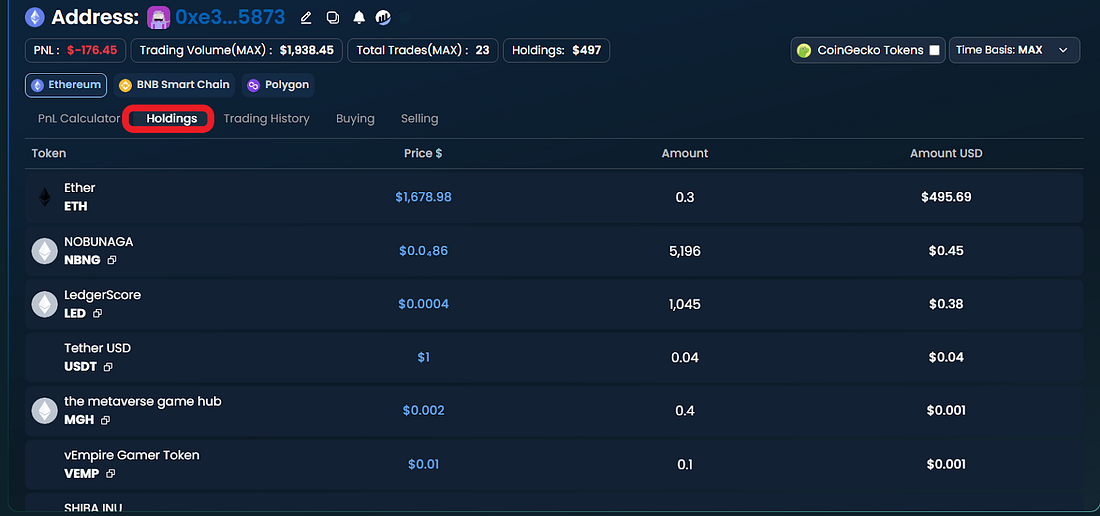This screenshot has width=1100, height=516.
Task: Copy MGH contract via its copy icon
Action: [x=105, y=420]
